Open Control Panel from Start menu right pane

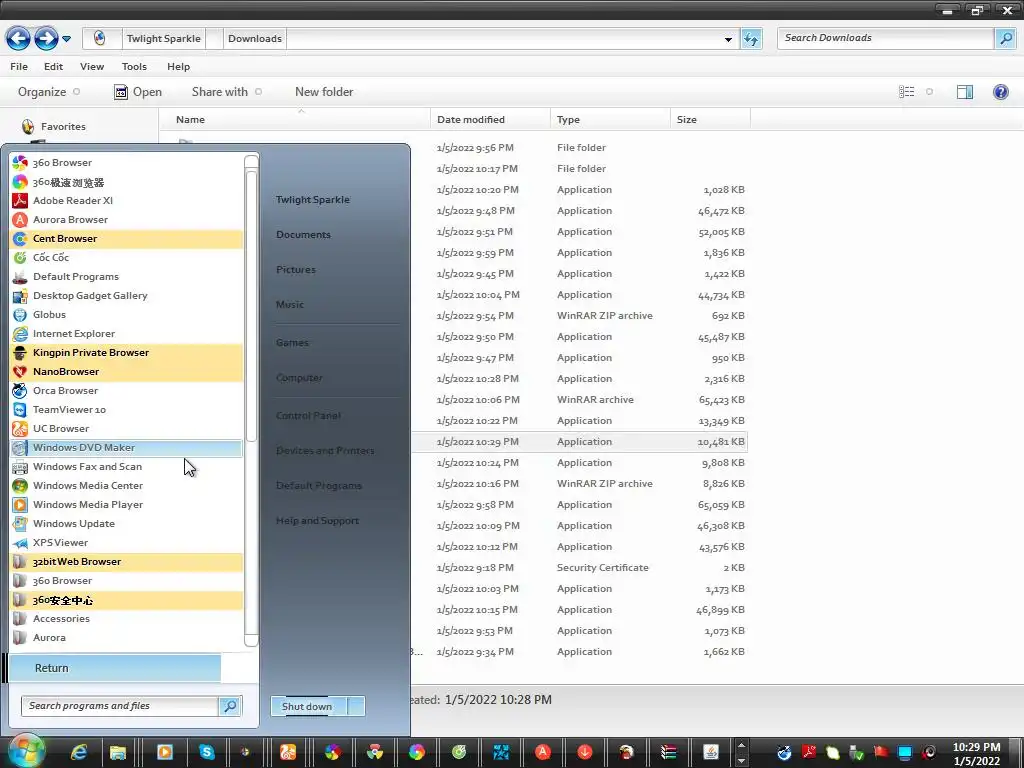(308, 415)
